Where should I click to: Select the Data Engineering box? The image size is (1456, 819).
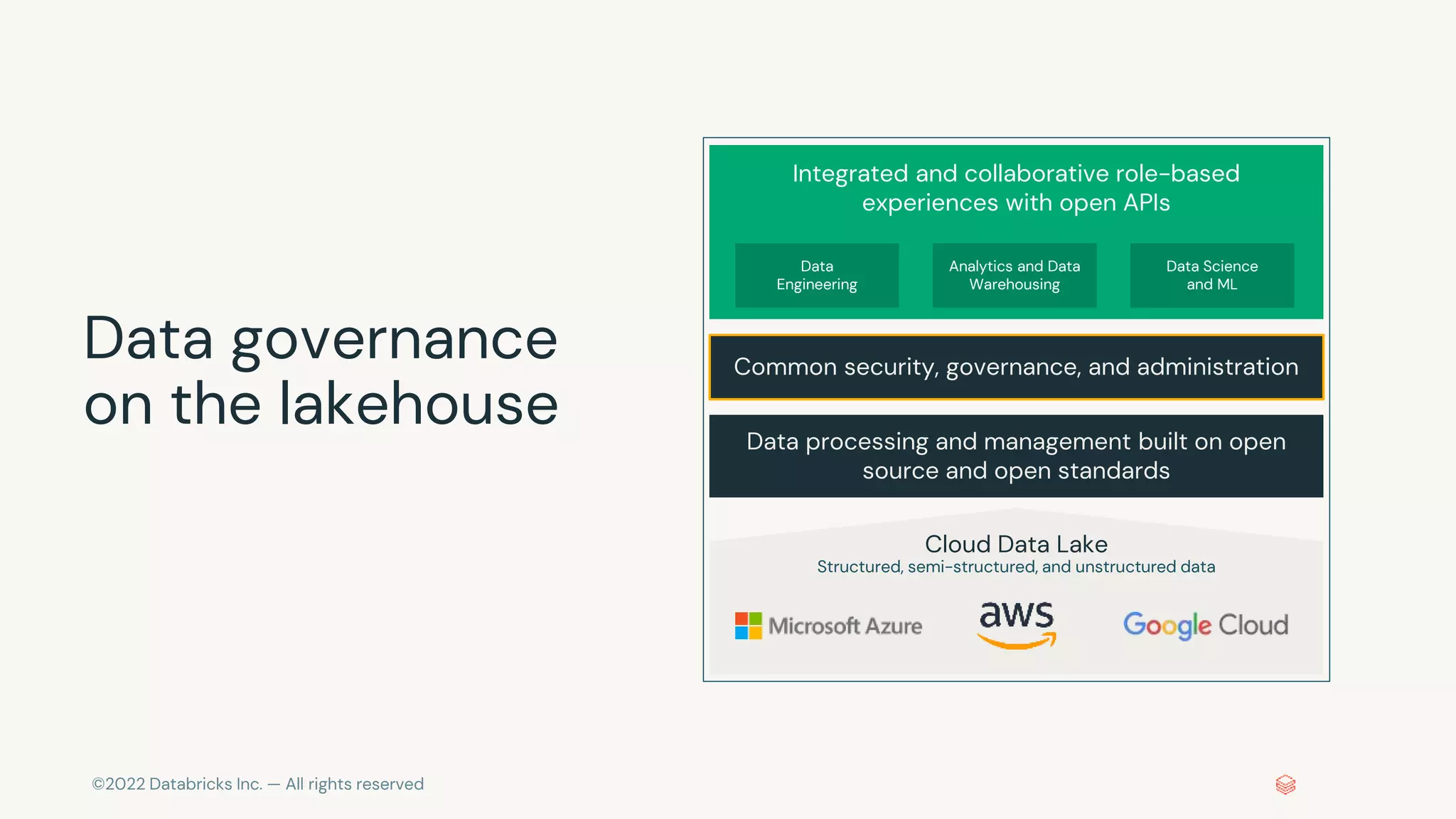[817, 275]
